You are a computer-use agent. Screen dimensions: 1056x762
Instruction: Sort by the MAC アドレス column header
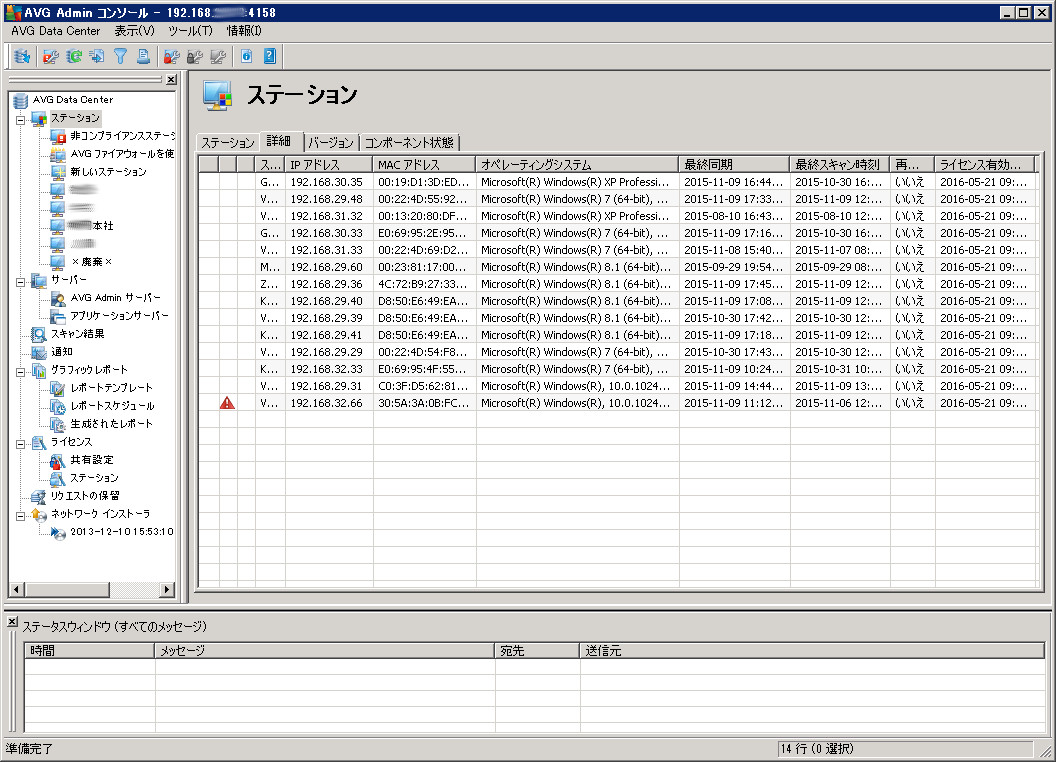point(424,164)
